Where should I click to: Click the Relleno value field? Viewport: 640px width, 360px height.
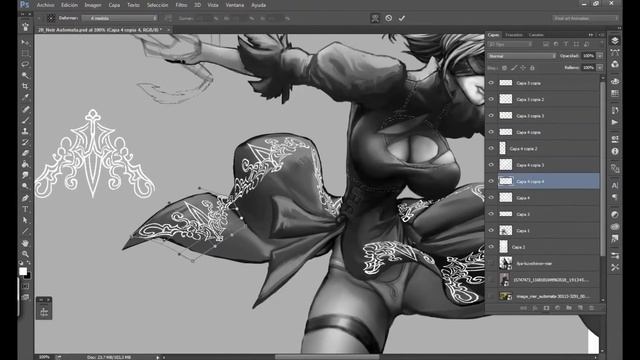(588, 68)
